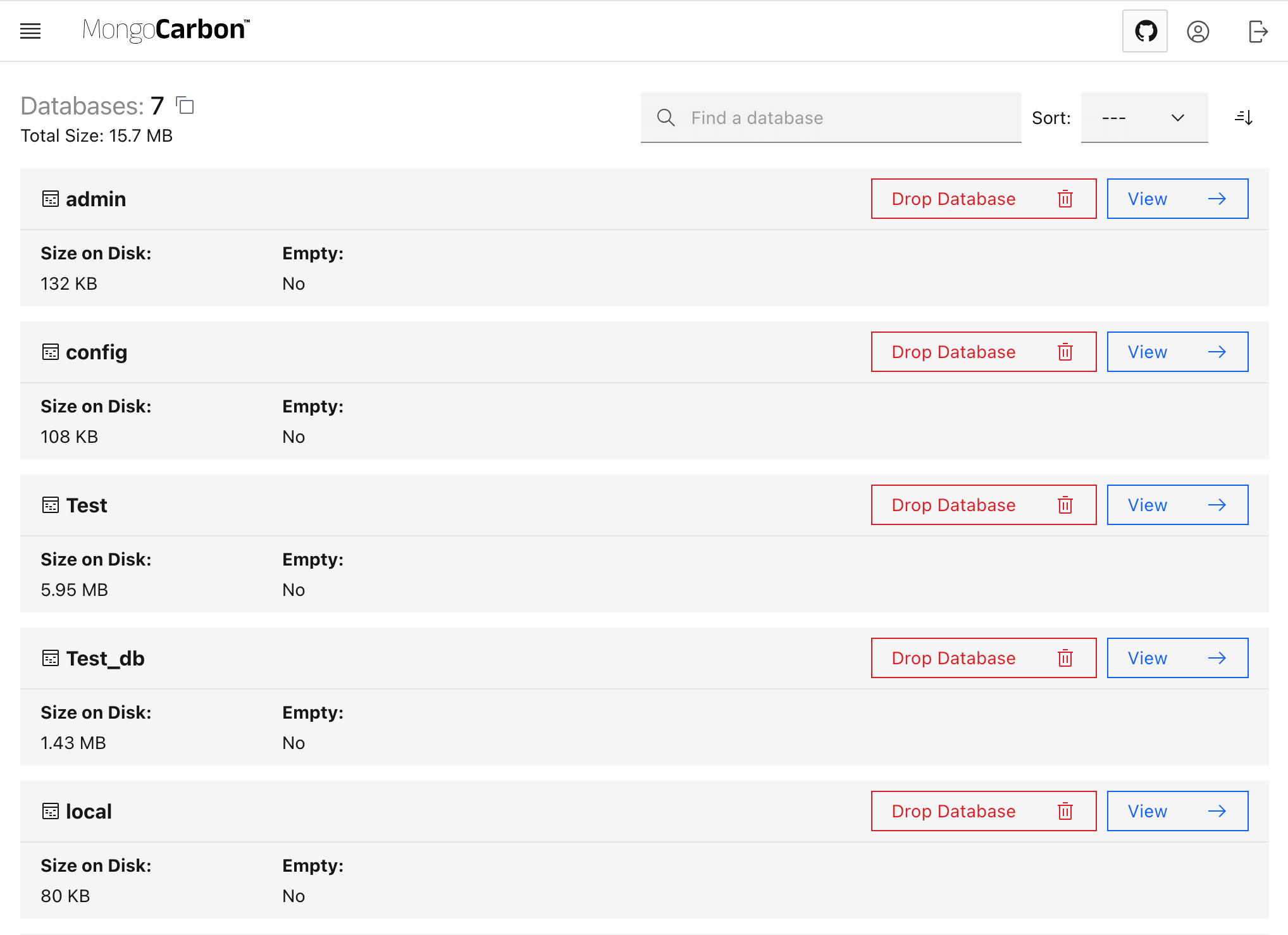
Task: Click the admin database name
Action: [x=96, y=199]
